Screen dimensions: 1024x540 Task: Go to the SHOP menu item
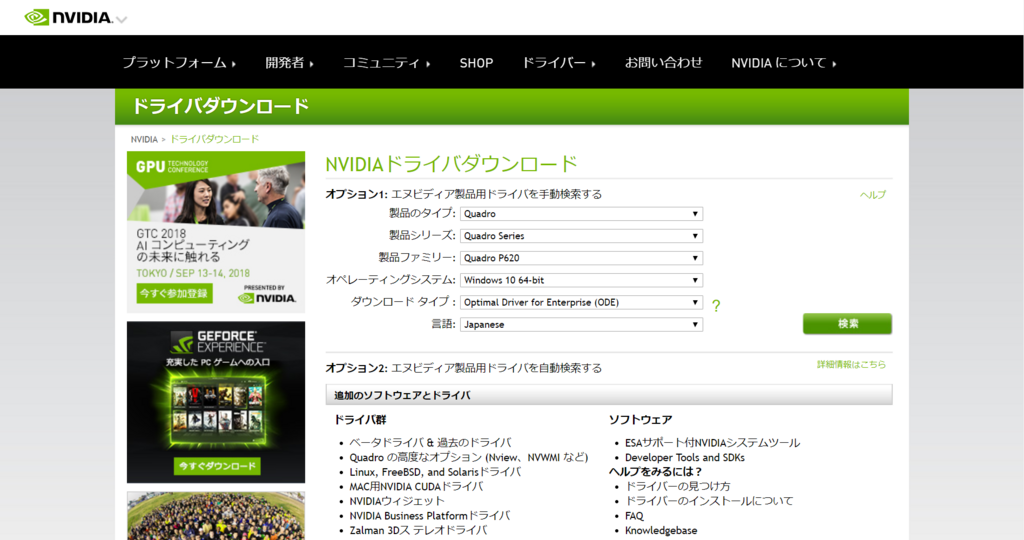coord(476,63)
